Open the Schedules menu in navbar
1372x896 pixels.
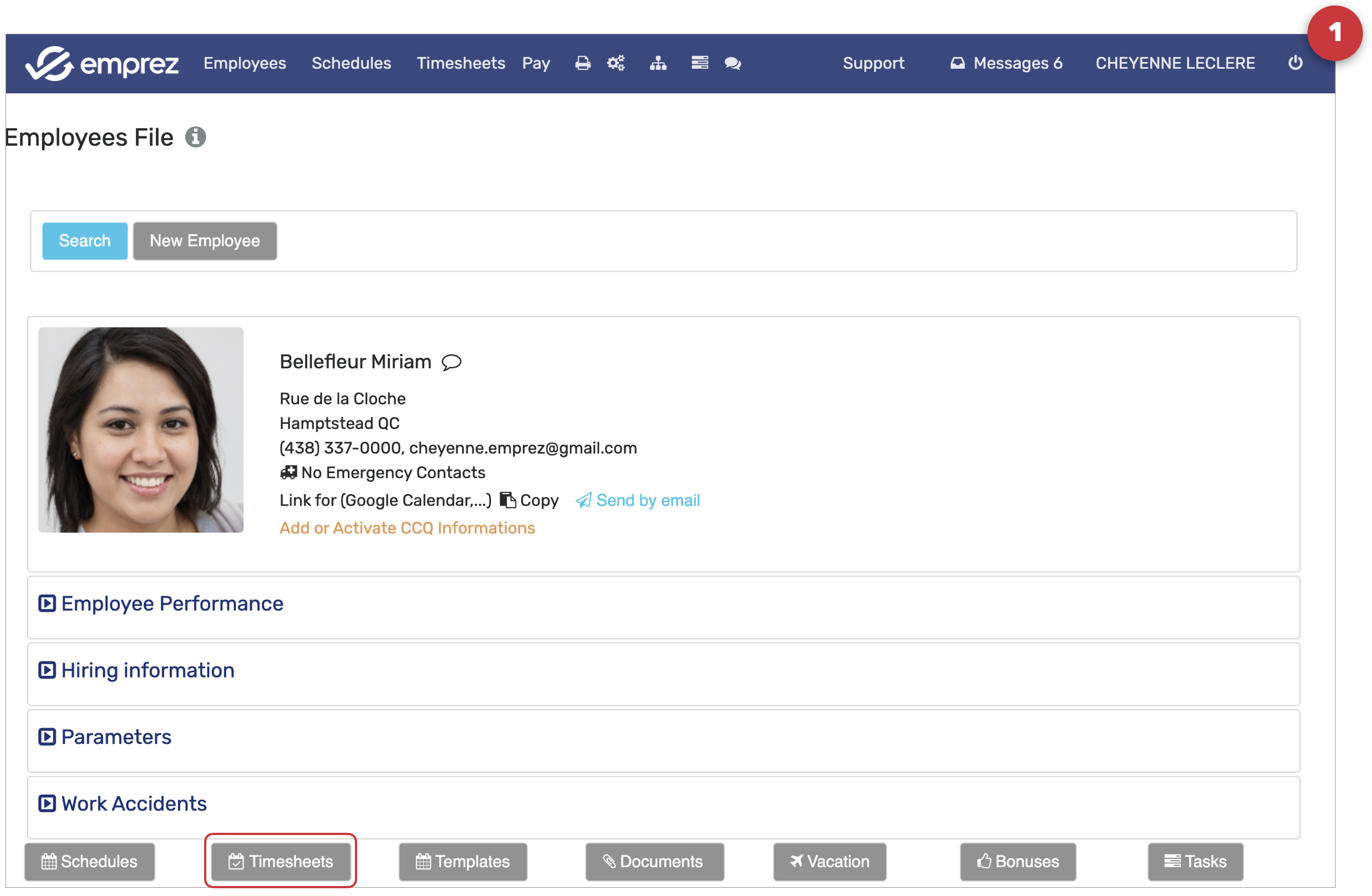351,63
